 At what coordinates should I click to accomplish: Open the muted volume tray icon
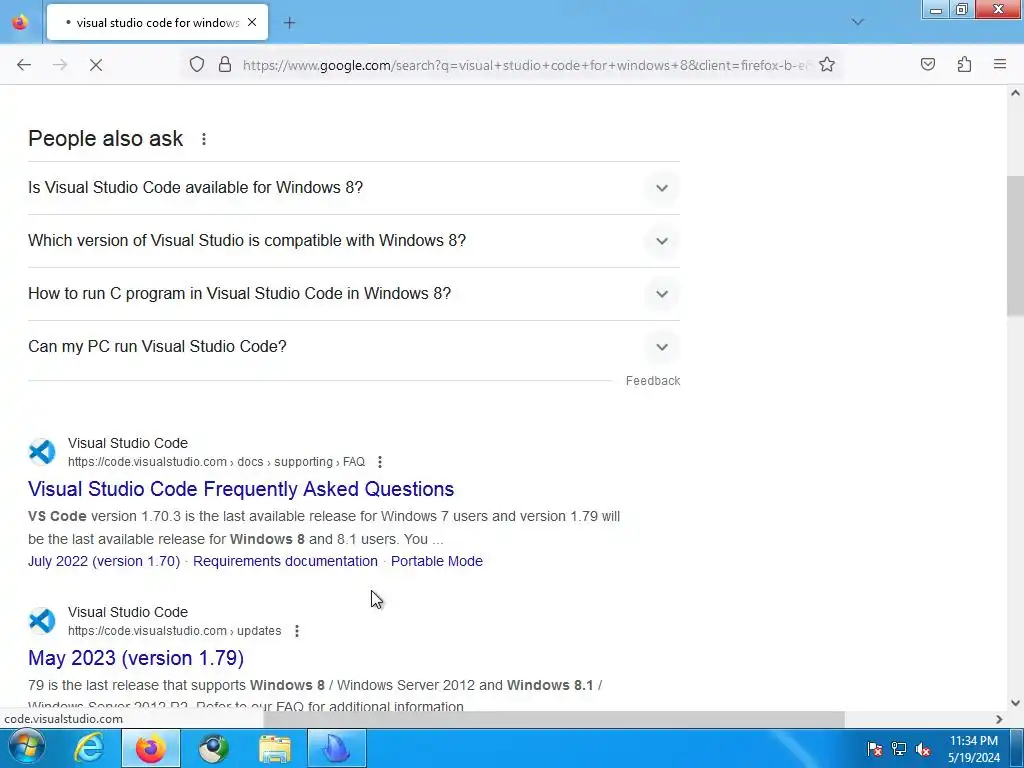[x=923, y=749]
